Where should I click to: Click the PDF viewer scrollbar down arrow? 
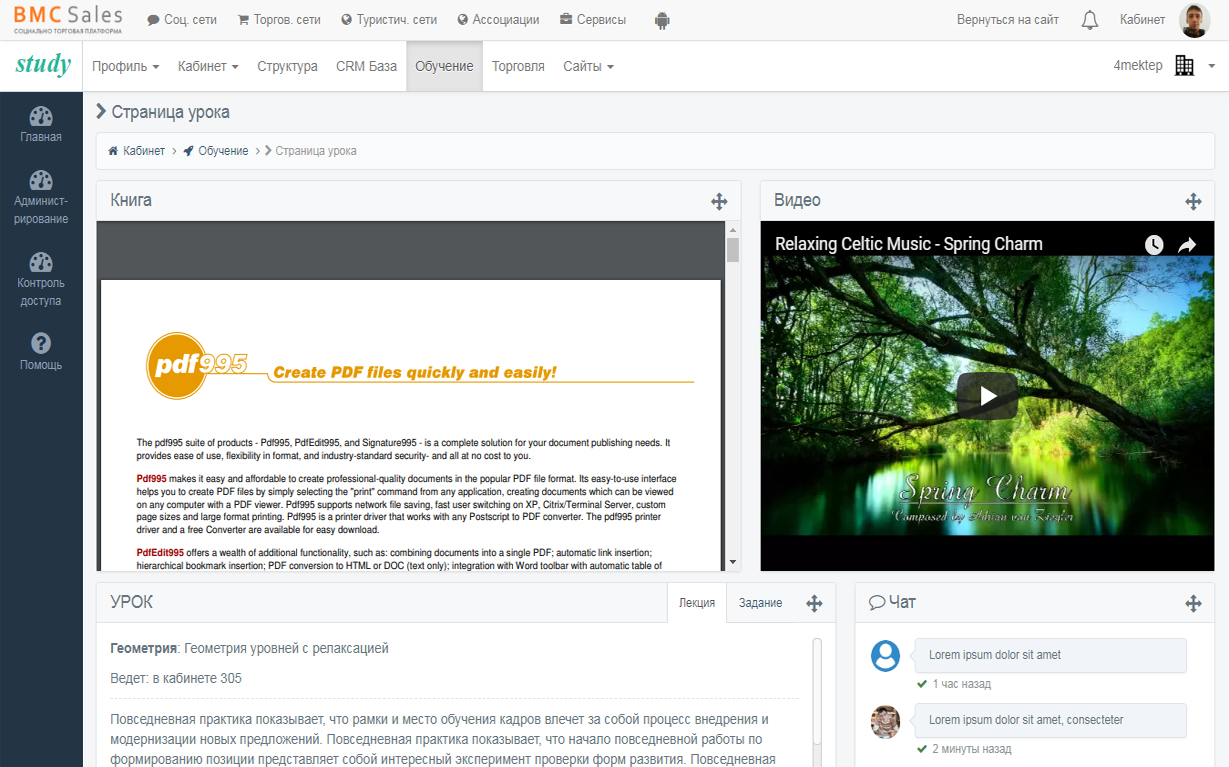point(733,562)
